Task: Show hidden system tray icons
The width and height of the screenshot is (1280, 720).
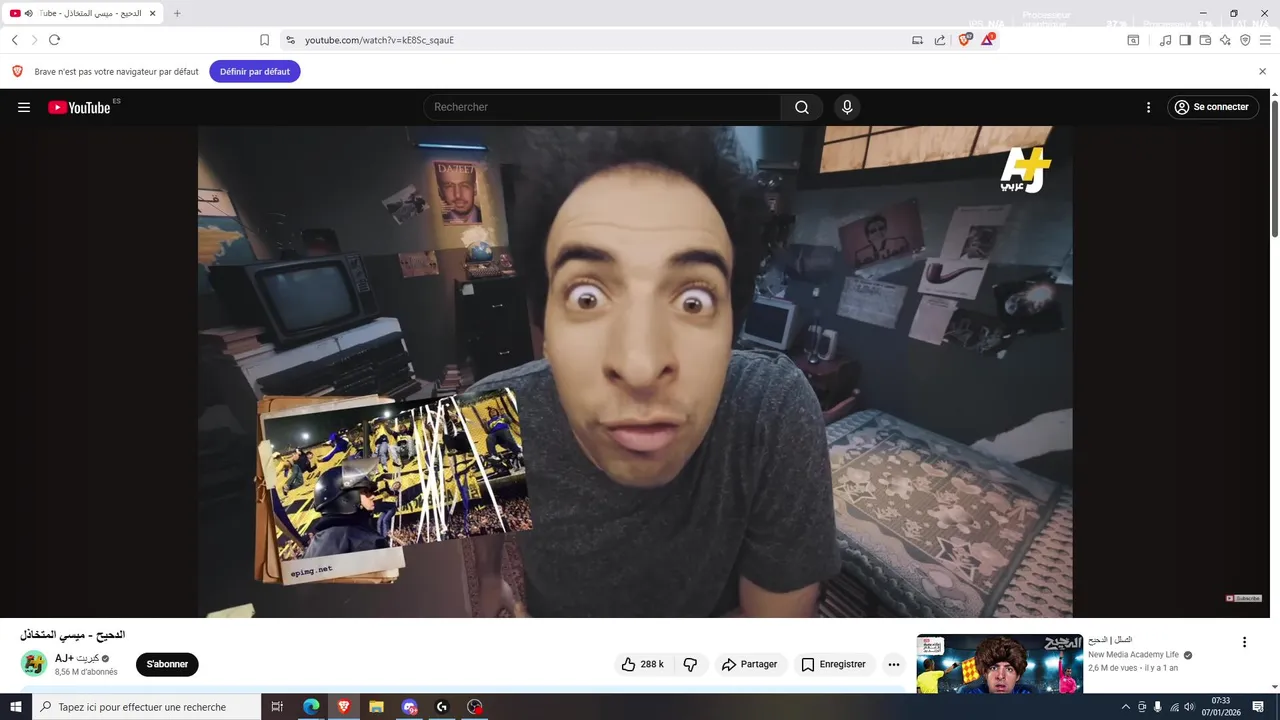Action: point(1126,707)
